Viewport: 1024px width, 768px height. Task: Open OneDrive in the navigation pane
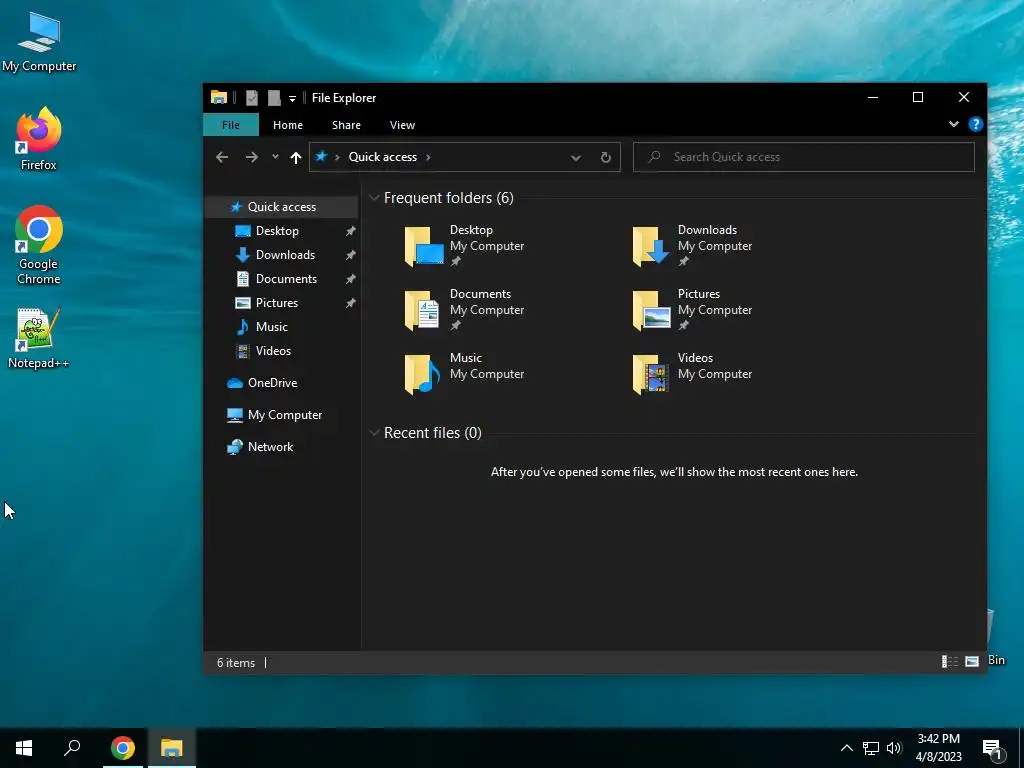coord(272,383)
